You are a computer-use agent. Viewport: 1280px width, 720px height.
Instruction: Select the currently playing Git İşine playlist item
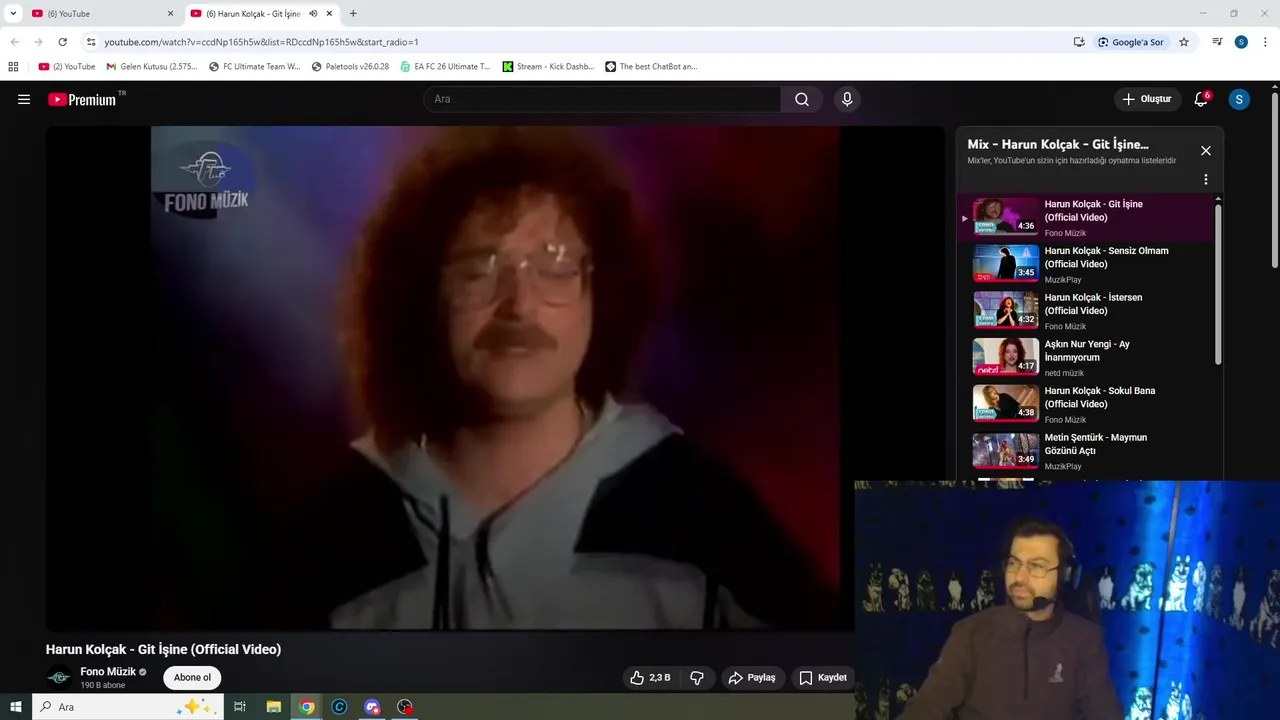1088,218
